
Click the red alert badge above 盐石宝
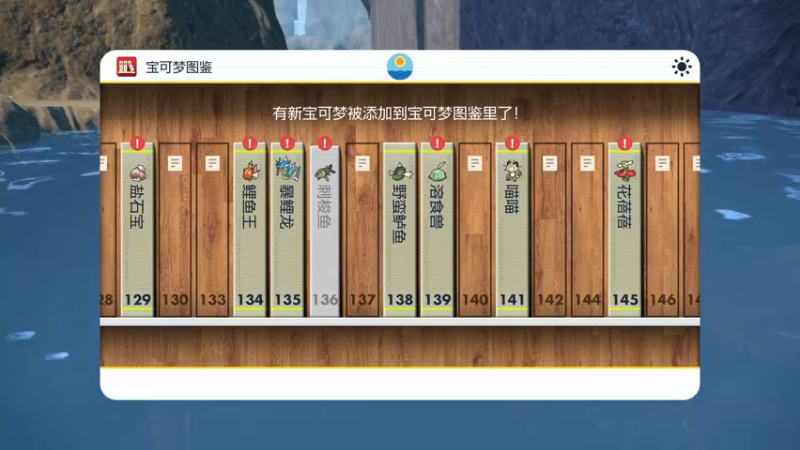coord(138,143)
